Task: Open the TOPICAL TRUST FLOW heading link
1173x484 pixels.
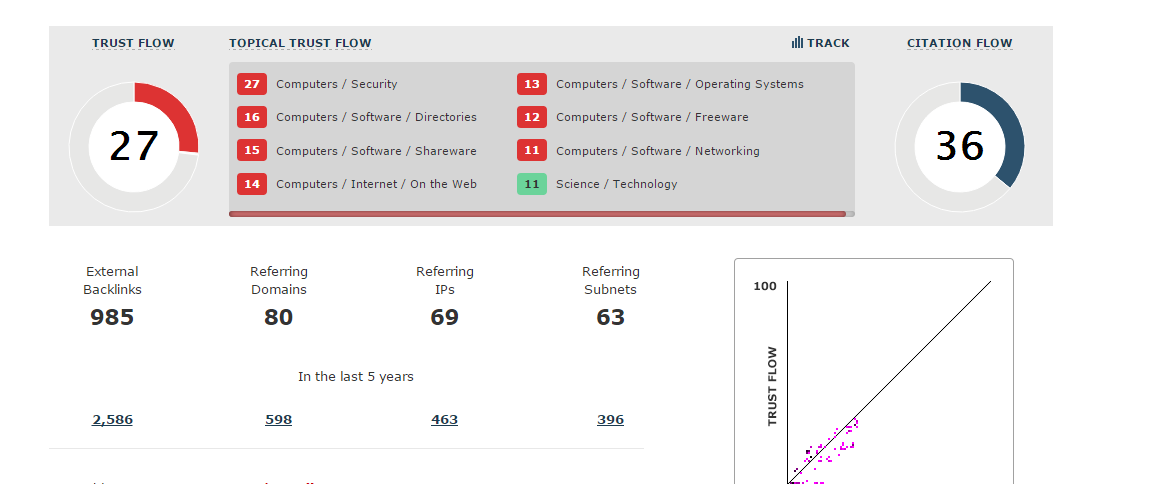Action: click(300, 43)
